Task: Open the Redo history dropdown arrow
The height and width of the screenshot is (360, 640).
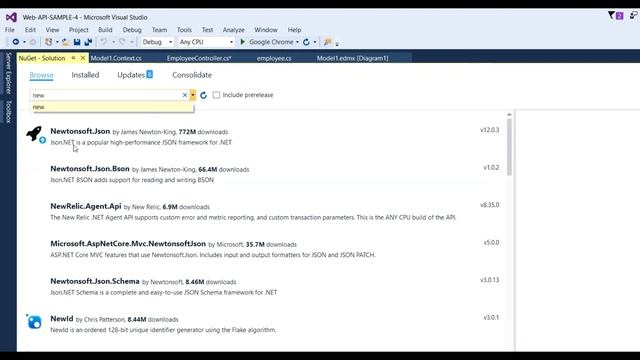Action: coord(131,42)
